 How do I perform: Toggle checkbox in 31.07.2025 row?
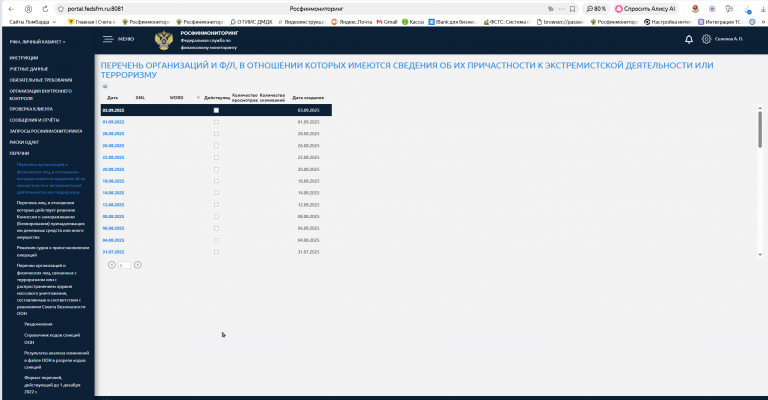point(216,252)
